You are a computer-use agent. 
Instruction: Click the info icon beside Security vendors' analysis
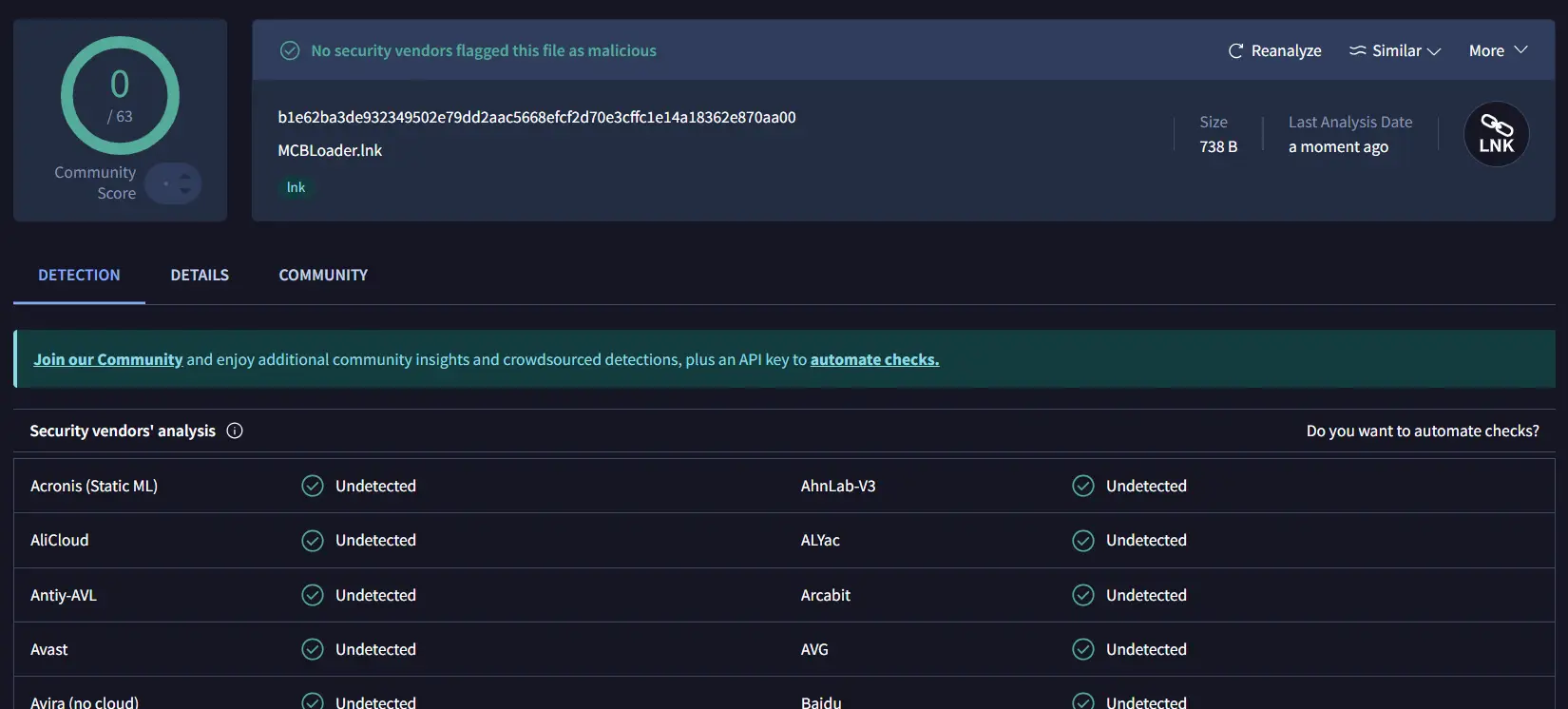tap(235, 431)
